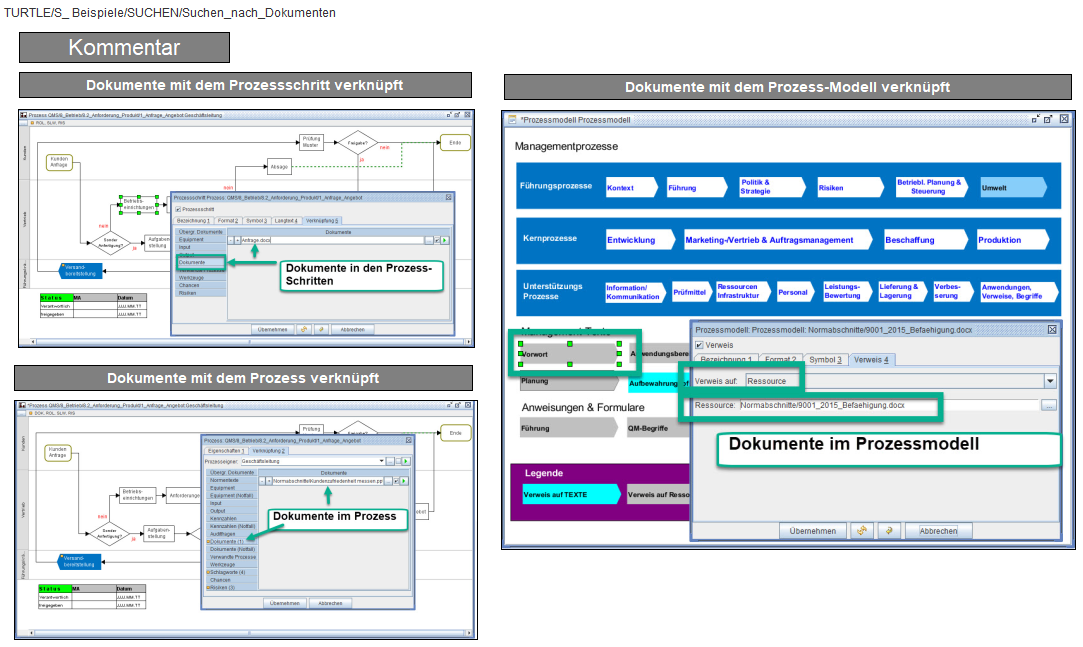Select the Normentexte list entry
Screen dimensions: 1083x647
point(233,480)
